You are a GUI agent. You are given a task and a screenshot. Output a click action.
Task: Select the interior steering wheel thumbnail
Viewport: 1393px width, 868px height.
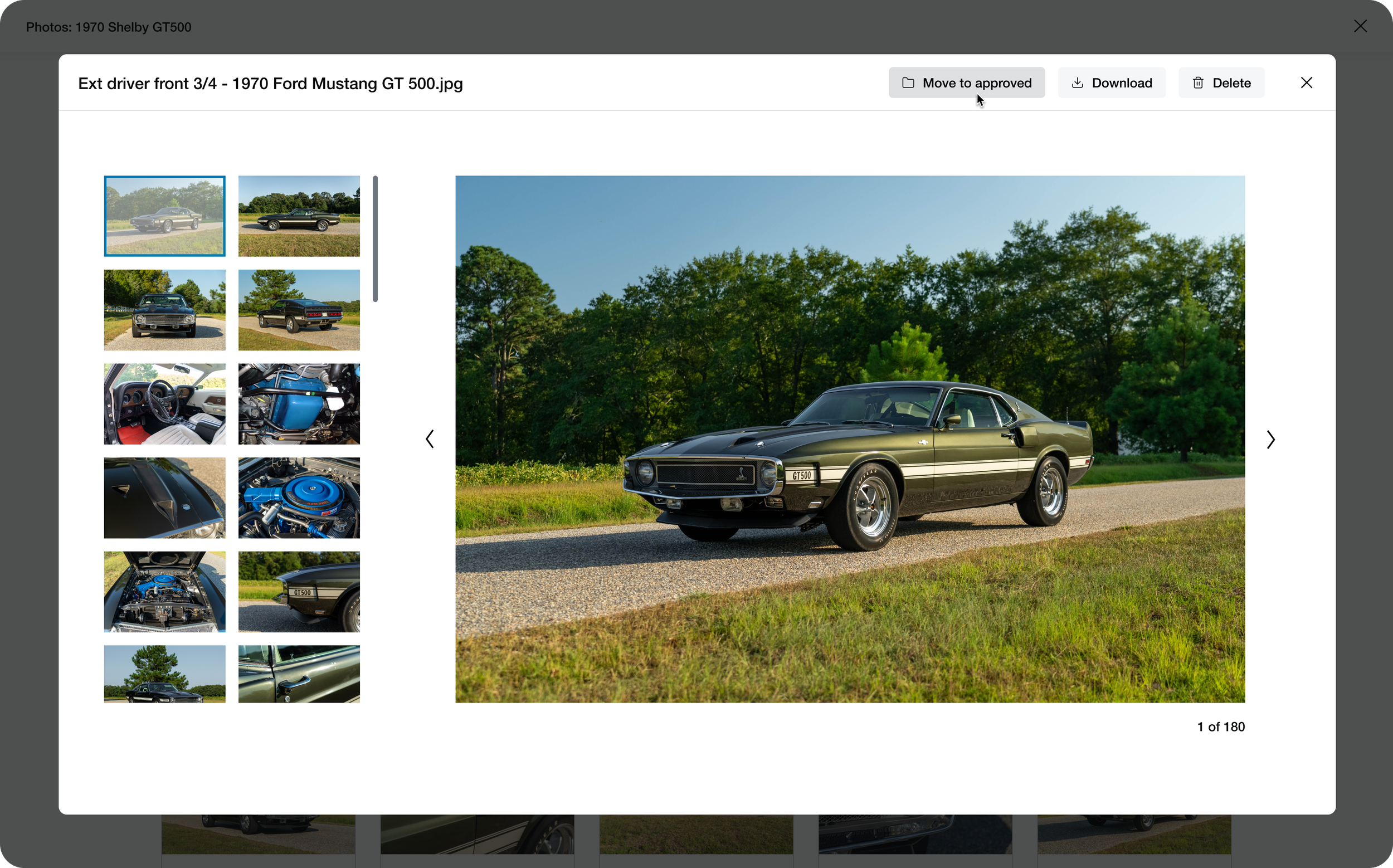[x=165, y=403]
